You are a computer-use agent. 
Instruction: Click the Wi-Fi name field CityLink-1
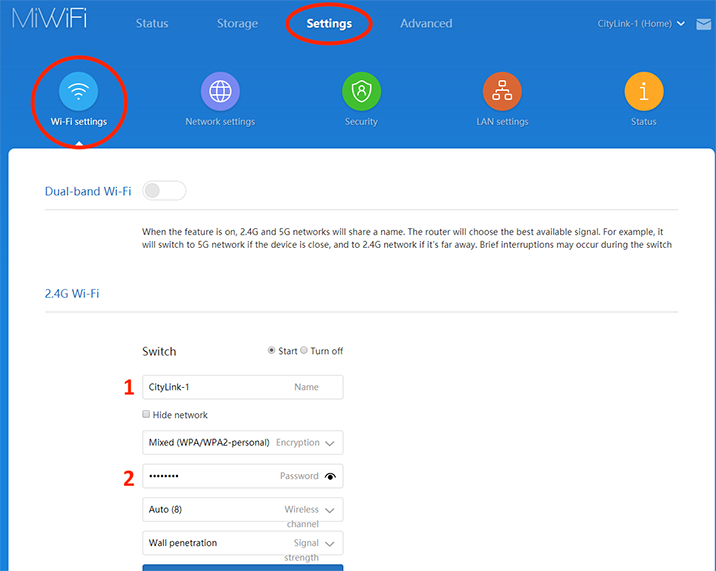(x=242, y=387)
